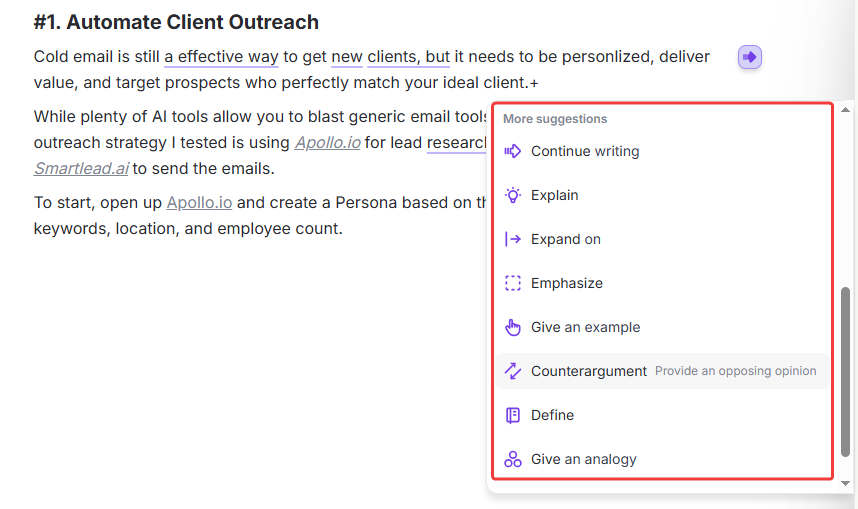This screenshot has height=509, width=858.
Task: Choose the Explain suggestion
Action: (554, 195)
